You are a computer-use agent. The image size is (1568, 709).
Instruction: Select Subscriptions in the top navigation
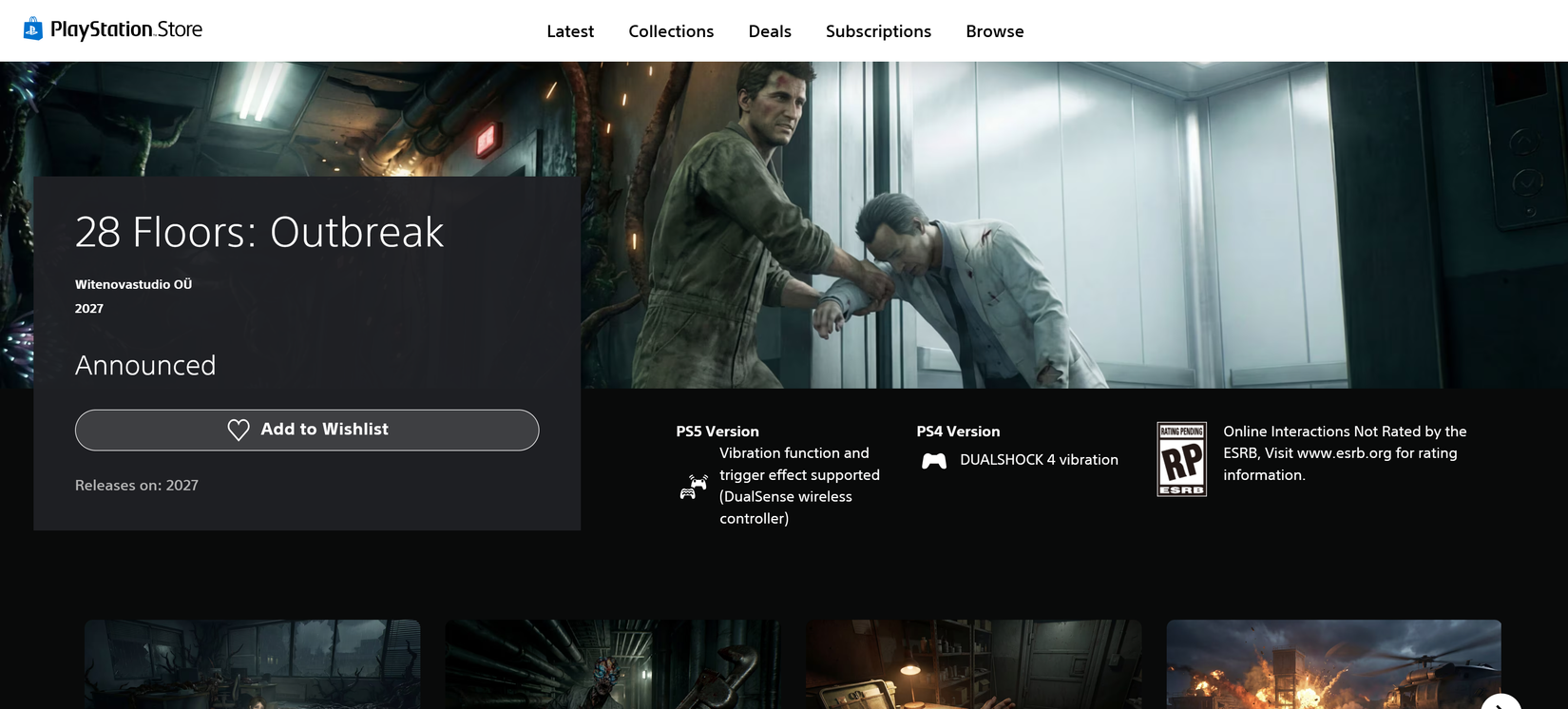point(878,31)
